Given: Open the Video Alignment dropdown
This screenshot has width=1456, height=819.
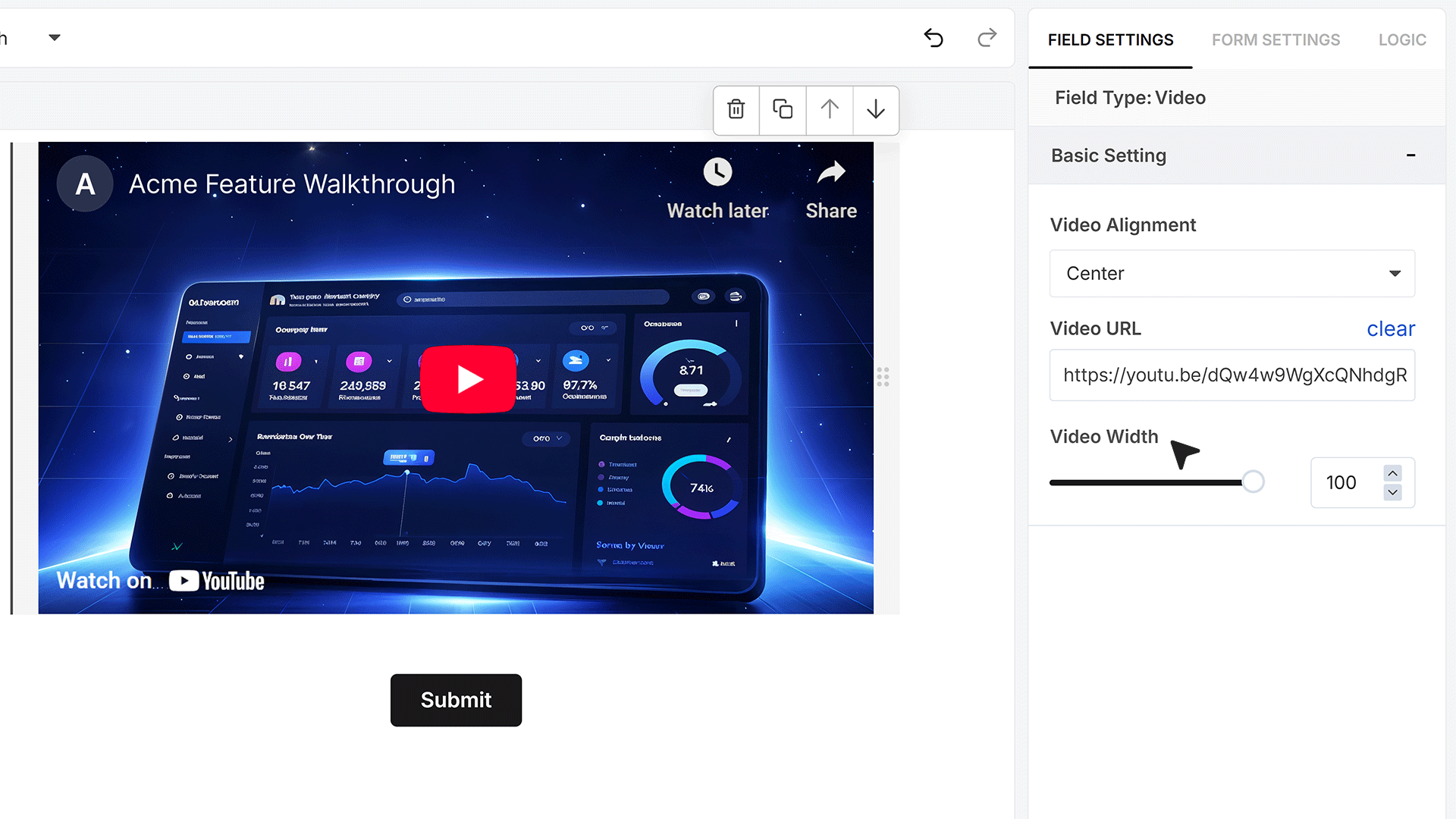Looking at the screenshot, I should point(1232,274).
